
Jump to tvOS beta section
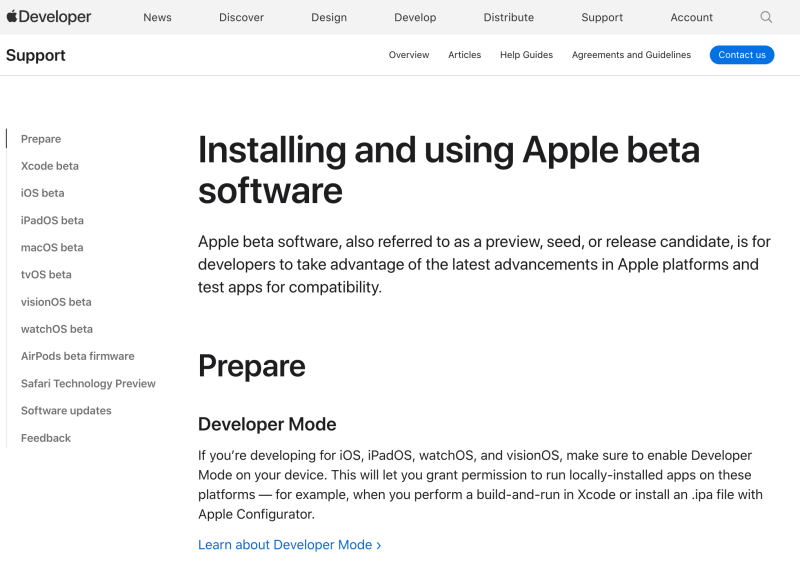pos(46,274)
